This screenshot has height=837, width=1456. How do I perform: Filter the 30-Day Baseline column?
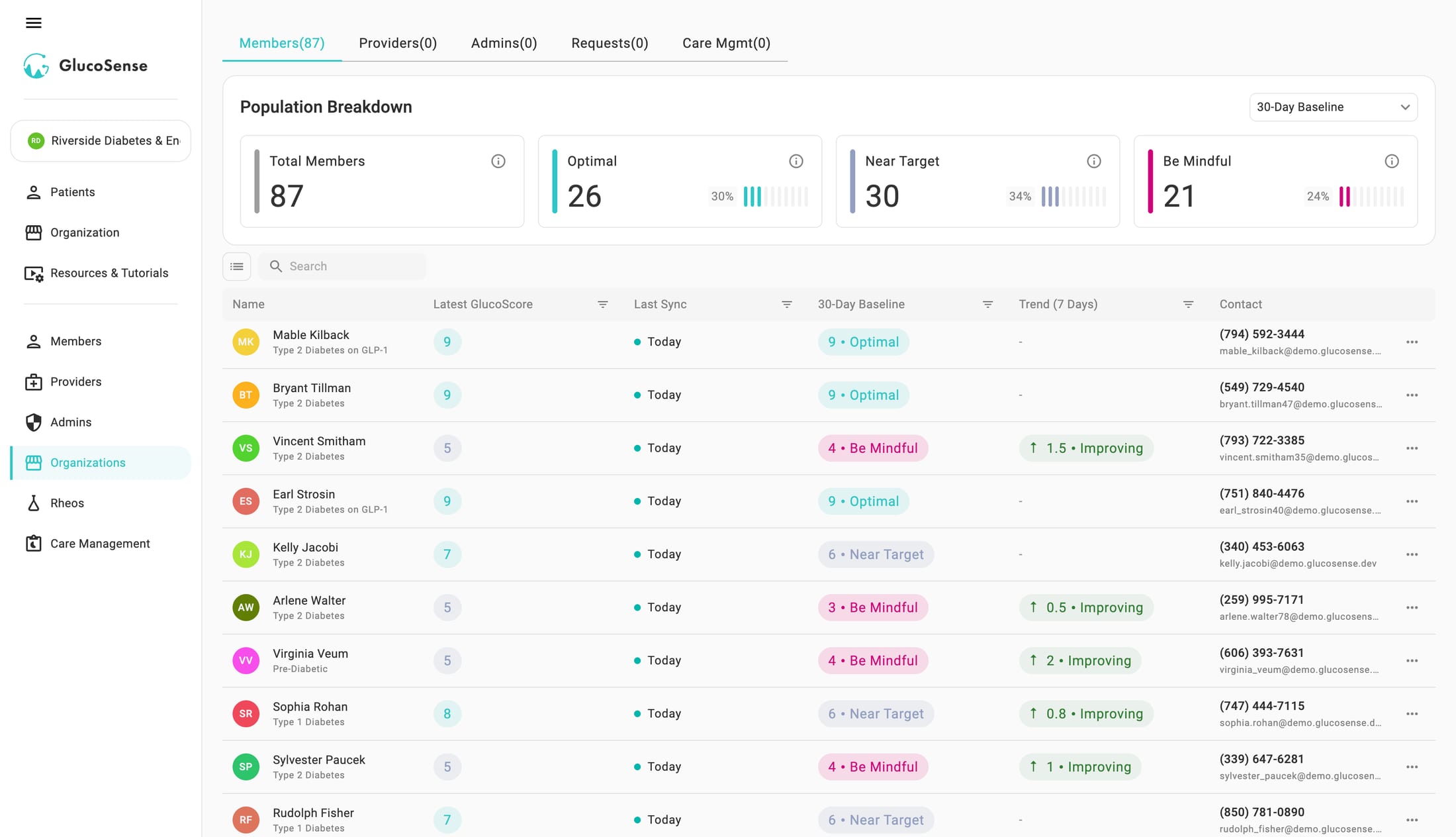[x=987, y=304]
